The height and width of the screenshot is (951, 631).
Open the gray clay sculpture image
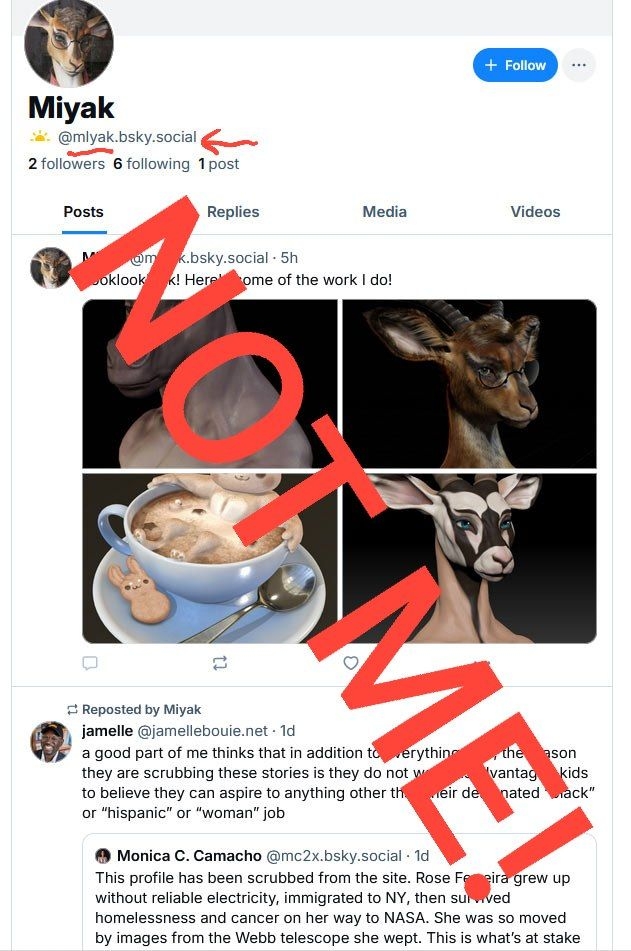tap(210, 384)
